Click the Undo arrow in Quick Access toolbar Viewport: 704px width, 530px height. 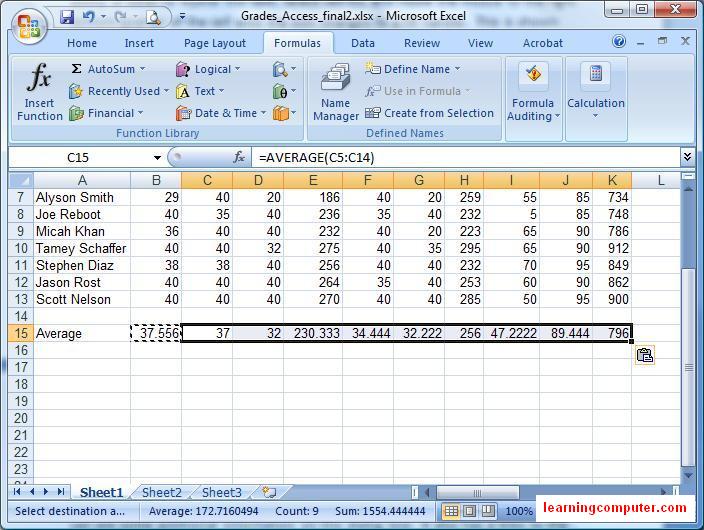88,17
